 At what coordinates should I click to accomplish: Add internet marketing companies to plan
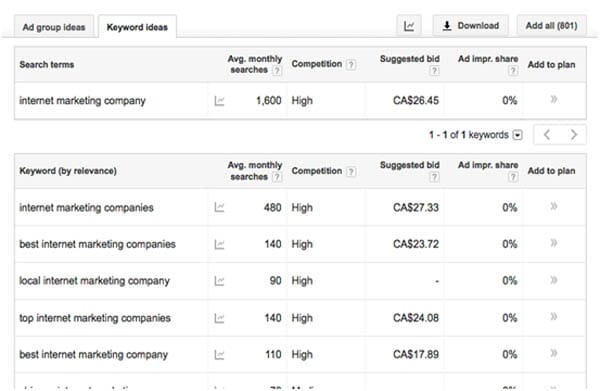click(x=553, y=207)
